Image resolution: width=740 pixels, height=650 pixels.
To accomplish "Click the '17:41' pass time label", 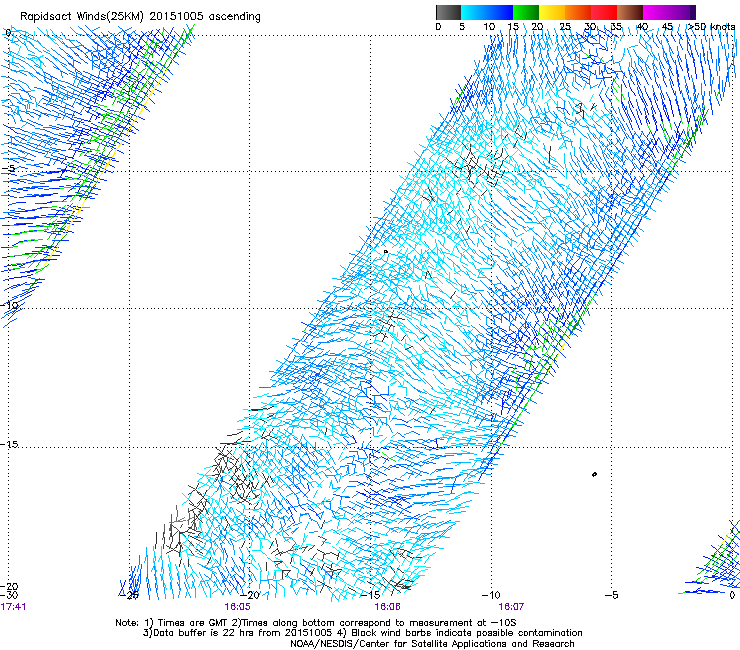I will [14, 607].
